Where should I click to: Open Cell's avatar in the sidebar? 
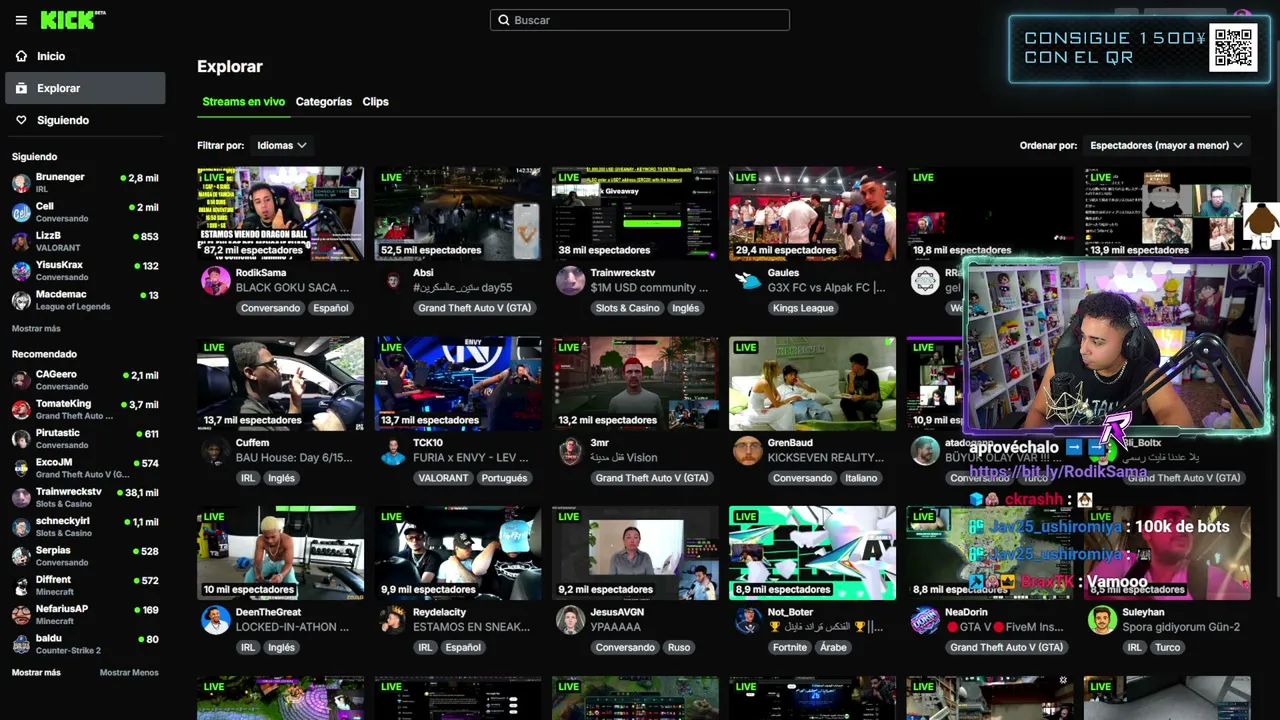pos(21,212)
